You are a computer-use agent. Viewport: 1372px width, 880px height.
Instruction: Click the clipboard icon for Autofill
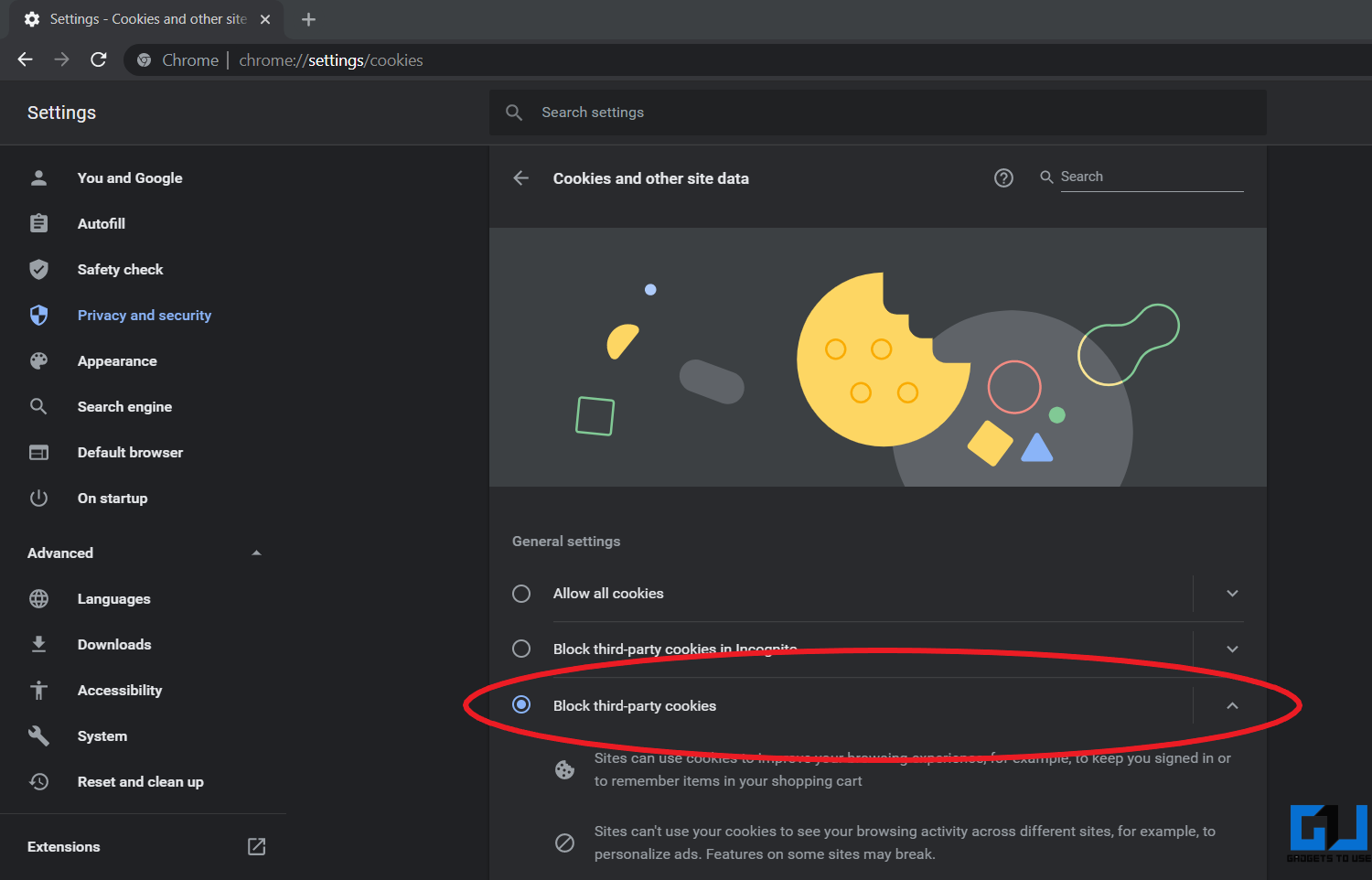38,223
